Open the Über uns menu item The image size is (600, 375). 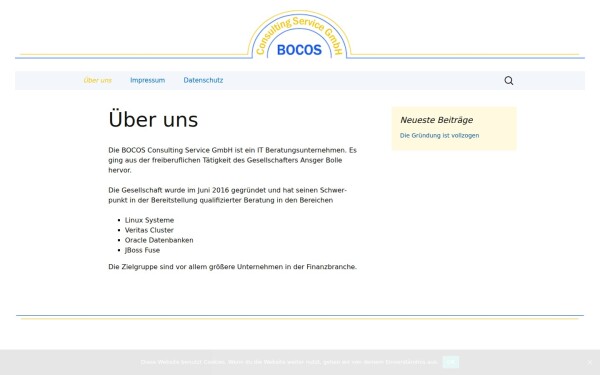pos(98,80)
